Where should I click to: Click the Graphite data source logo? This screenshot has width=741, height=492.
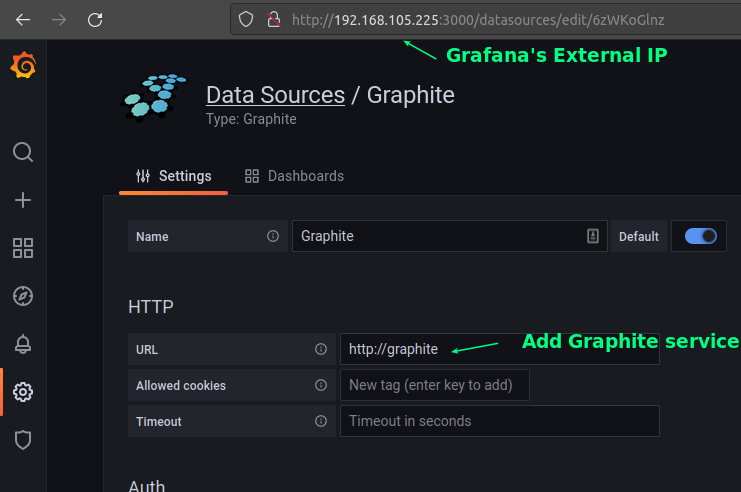(x=154, y=98)
